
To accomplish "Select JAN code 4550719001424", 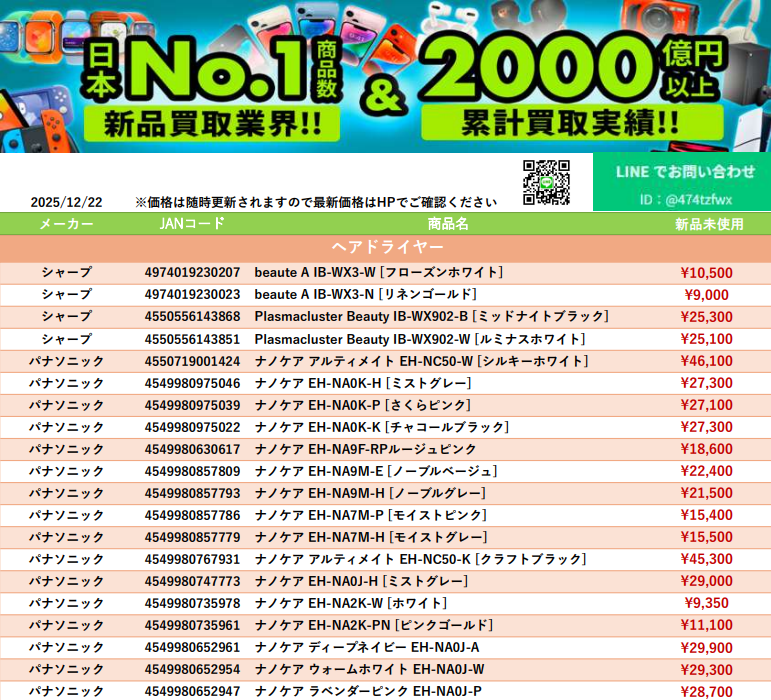I will pos(192,361).
